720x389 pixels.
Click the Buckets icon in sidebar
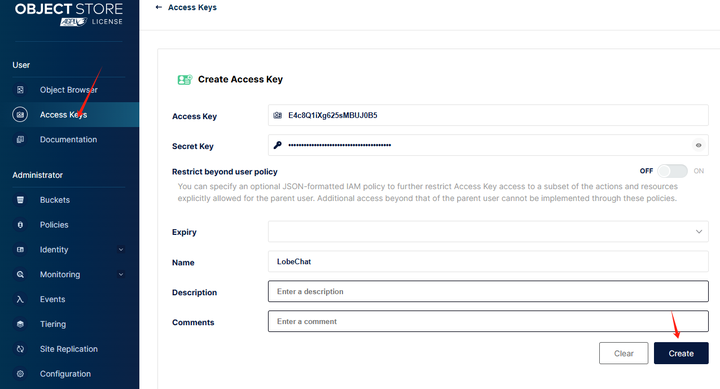tap(20, 200)
